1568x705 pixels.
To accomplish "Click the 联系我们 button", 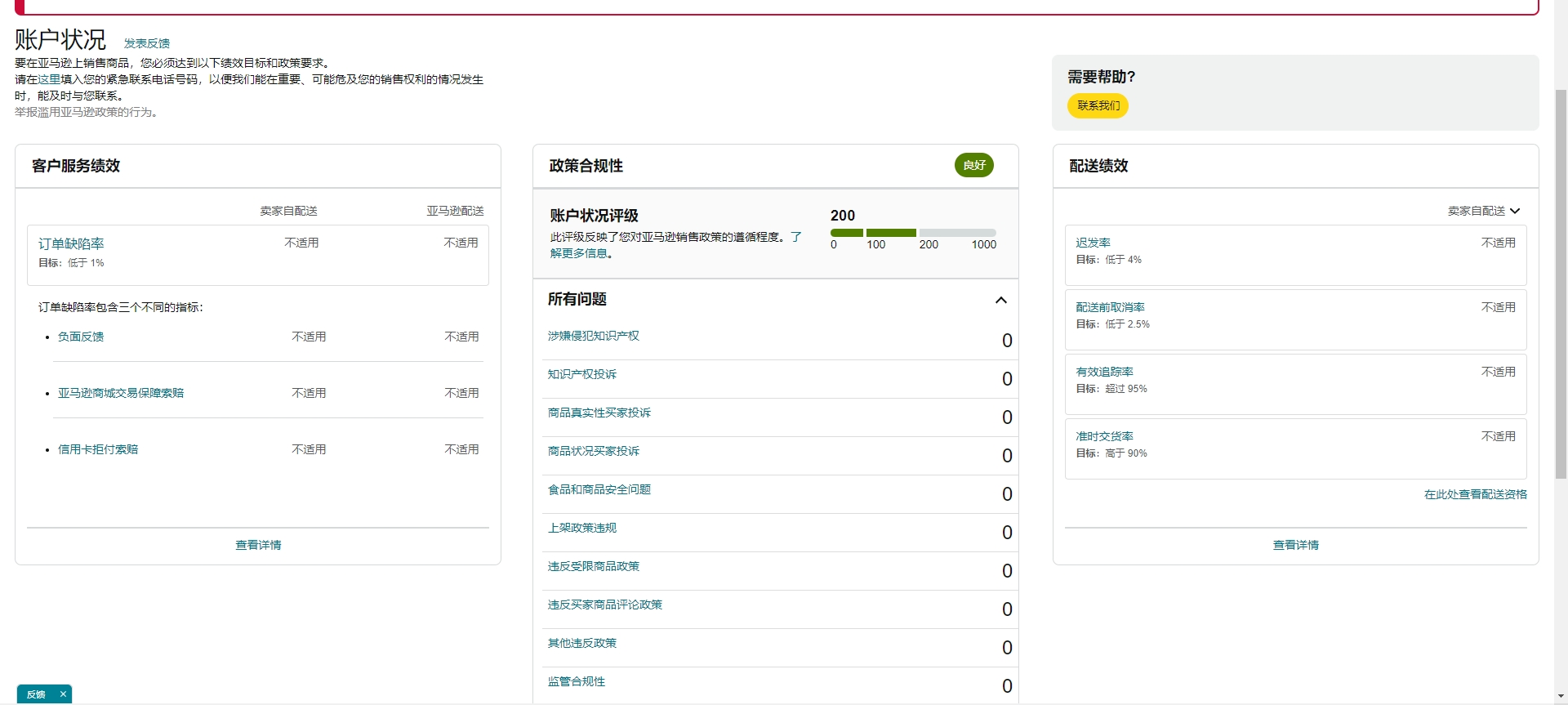I will tap(1098, 105).
